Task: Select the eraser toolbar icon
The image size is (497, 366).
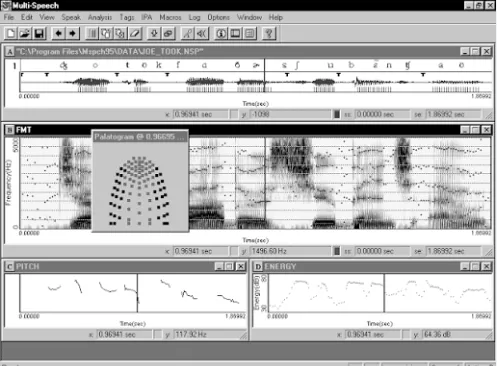Action: coord(135,33)
